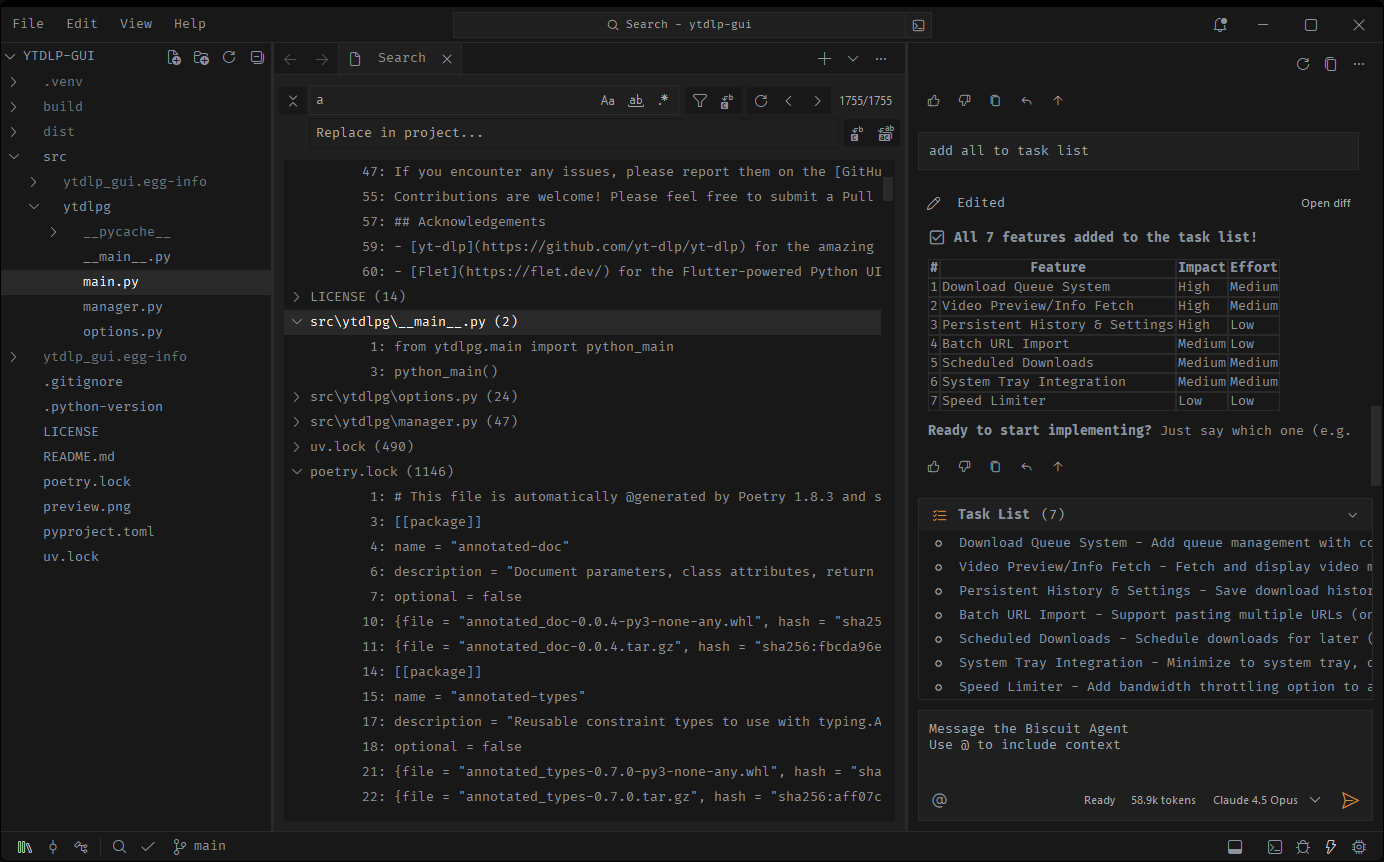Click the send message arrow icon
Viewport: 1384px width, 862px height.
[x=1350, y=800]
